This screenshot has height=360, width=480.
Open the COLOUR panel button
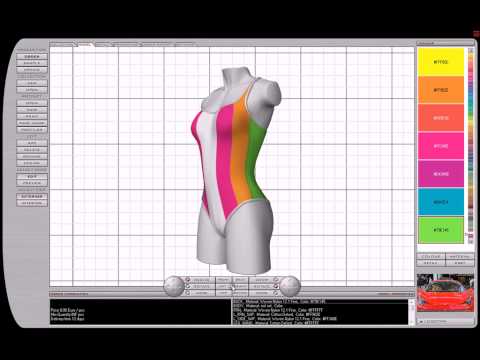click(431, 257)
